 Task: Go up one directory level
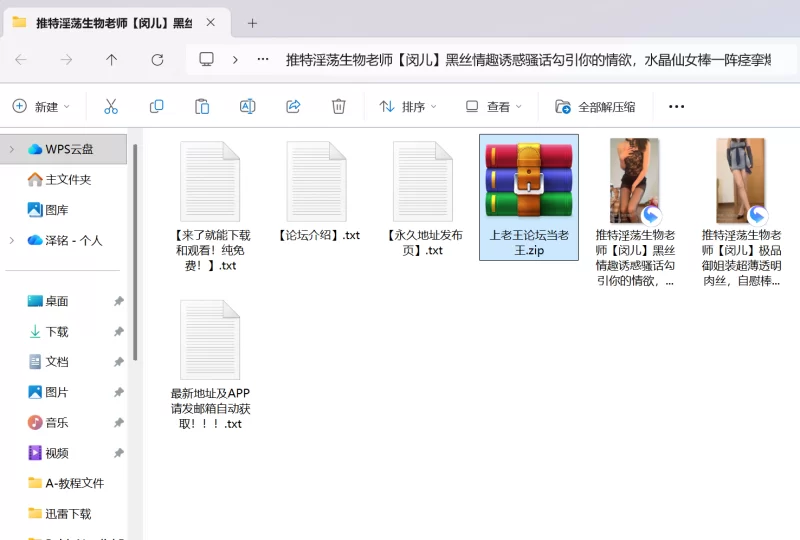coord(111,60)
